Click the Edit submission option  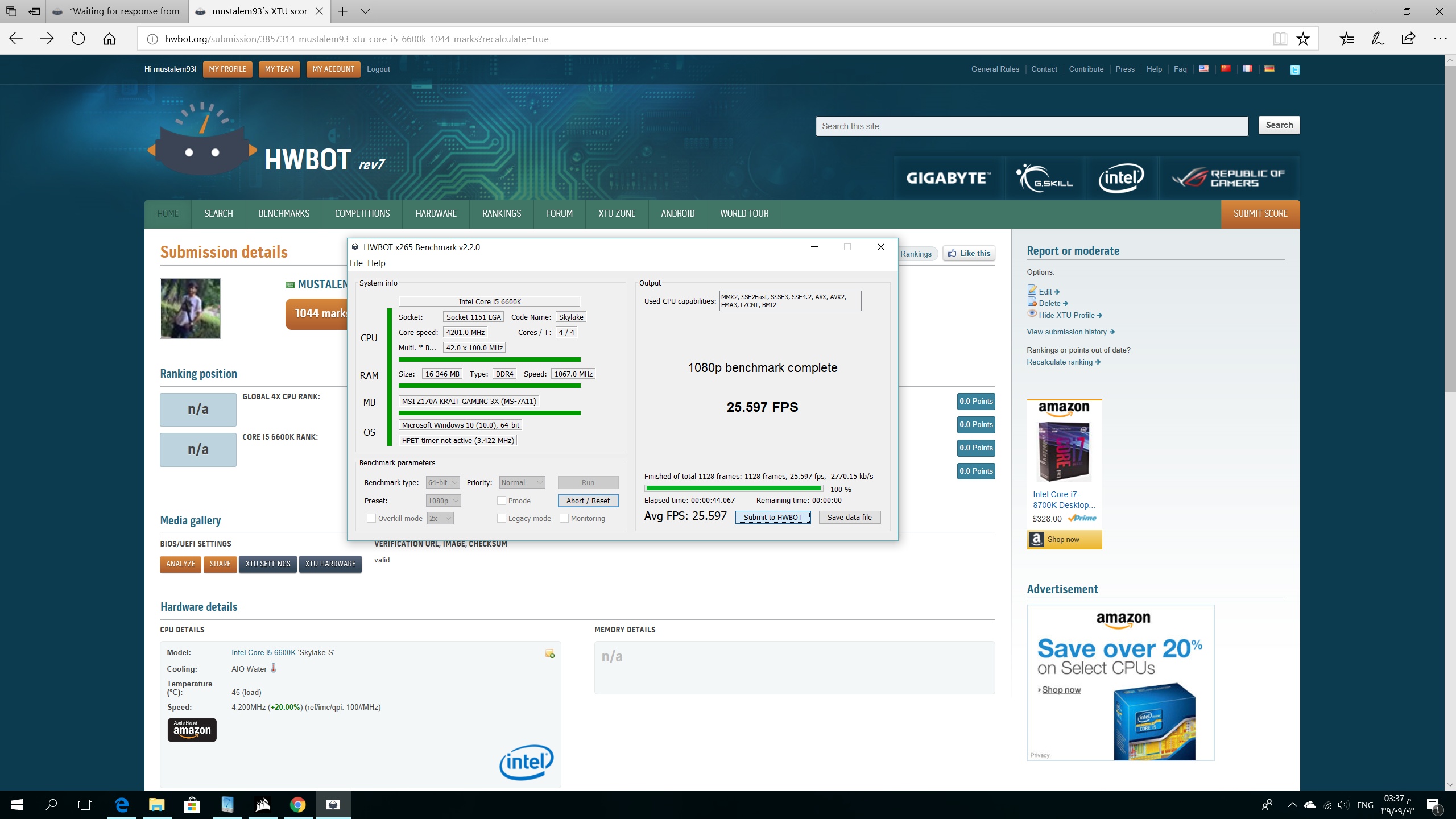click(x=1045, y=291)
